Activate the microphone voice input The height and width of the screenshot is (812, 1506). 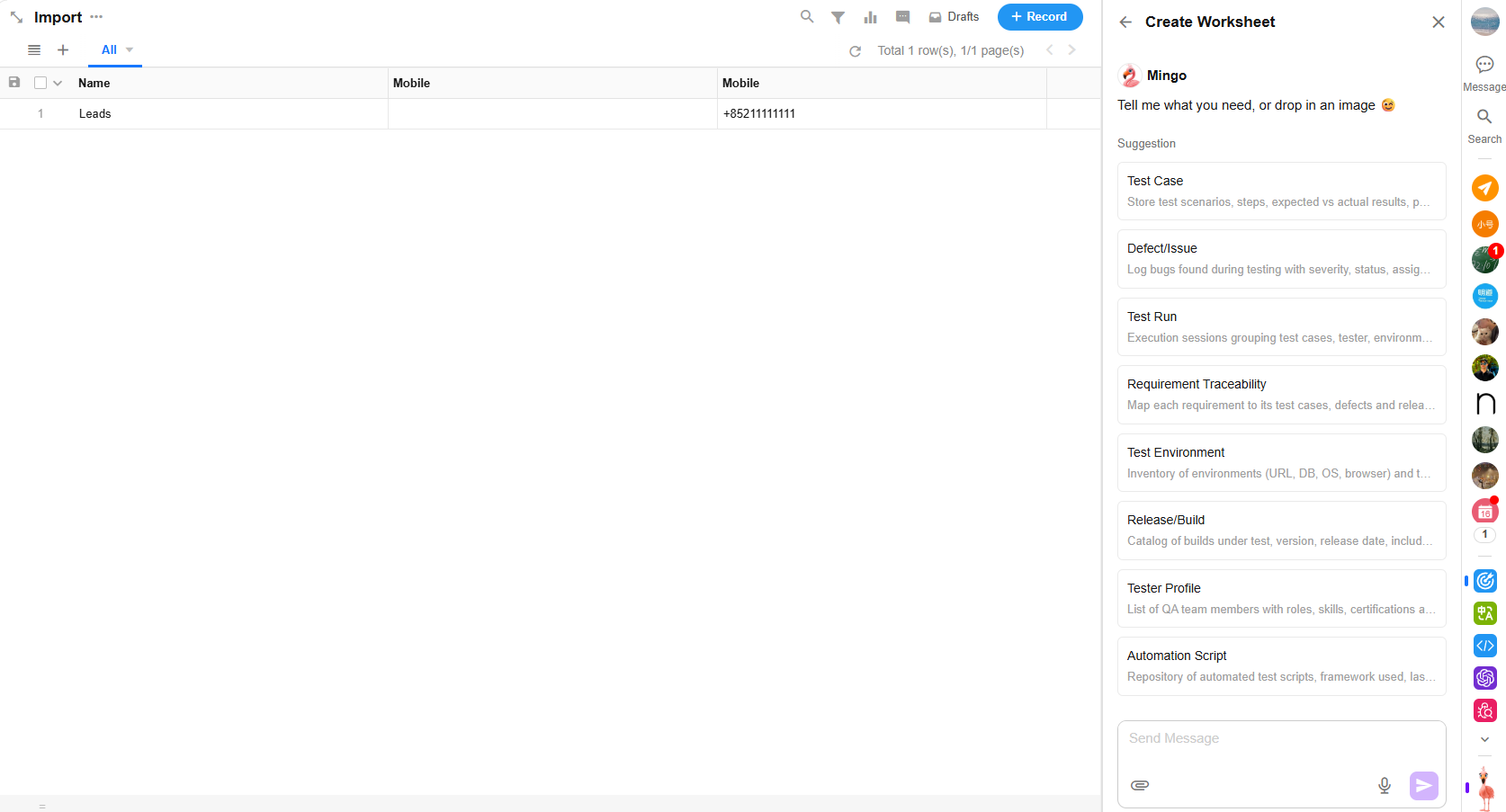click(x=1385, y=785)
